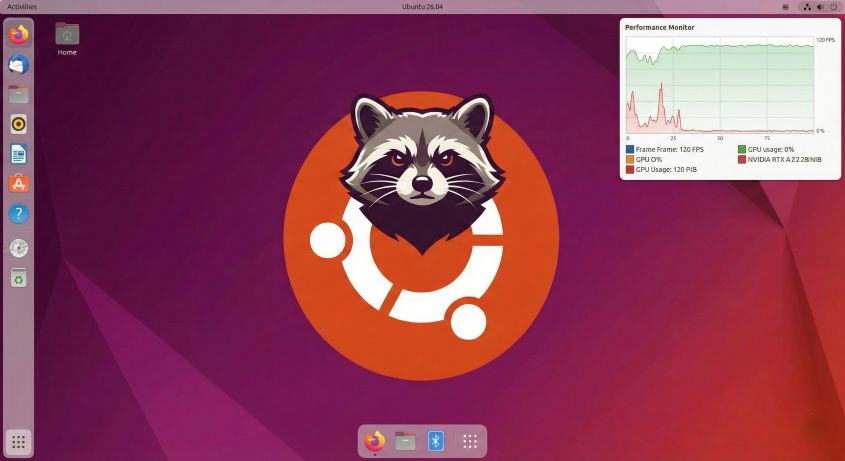The width and height of the screenshot is (845, 461).
Task: Launch Rhythmbox music player from dock
Action: 18,124
